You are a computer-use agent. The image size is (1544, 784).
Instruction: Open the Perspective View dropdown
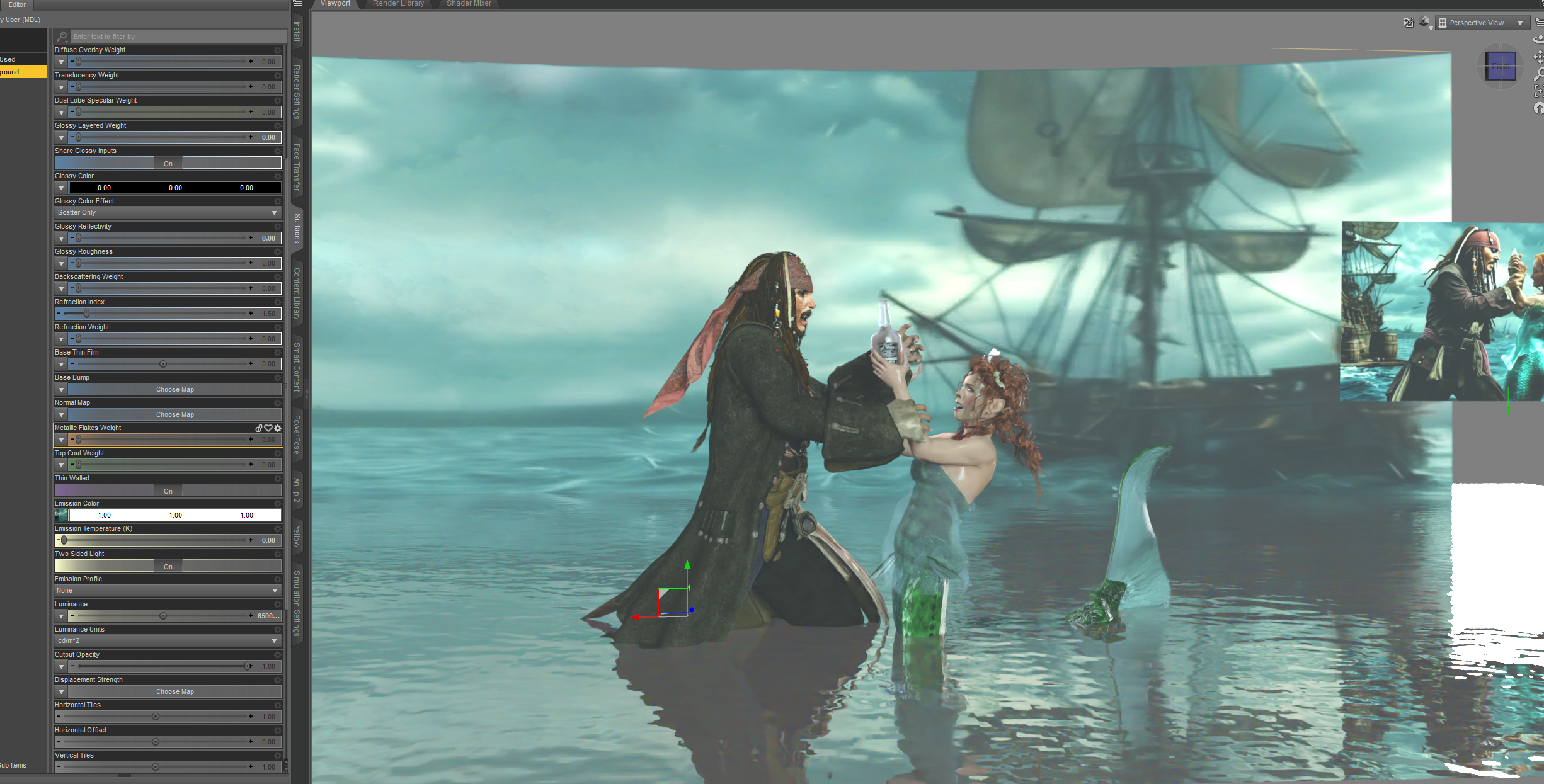pyautogui.click(x=1483, y=23)
